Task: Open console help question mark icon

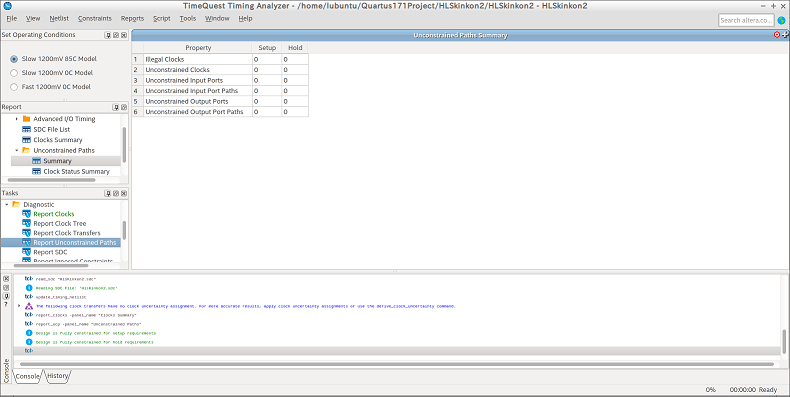Action: [6, 304]
